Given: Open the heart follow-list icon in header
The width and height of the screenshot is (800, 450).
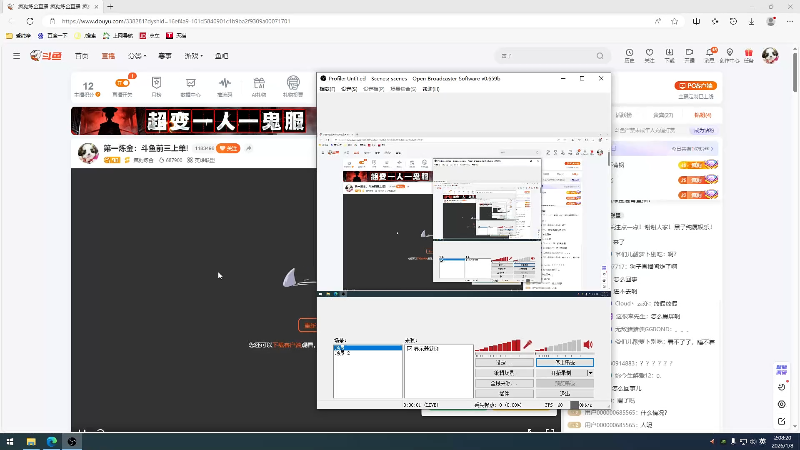Looking at the screenshot, I should 649,55.
